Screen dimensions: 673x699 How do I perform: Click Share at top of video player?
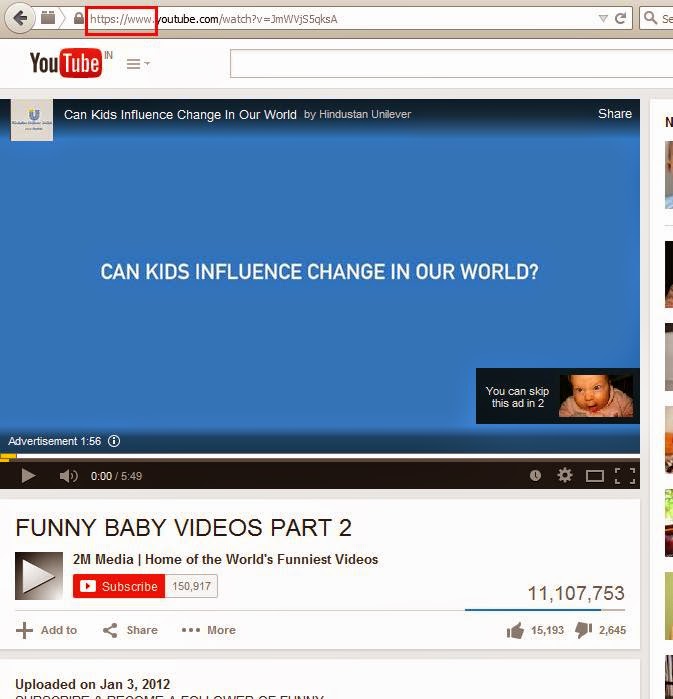(615, 114)
